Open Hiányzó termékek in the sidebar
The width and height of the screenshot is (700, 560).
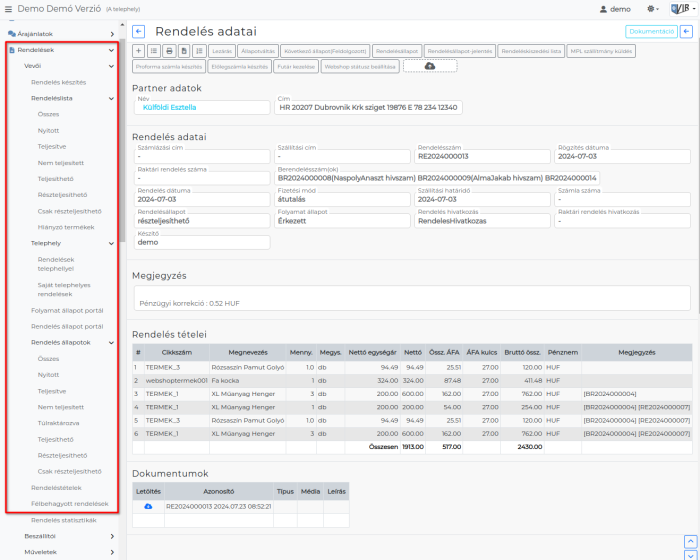point(65,227)
